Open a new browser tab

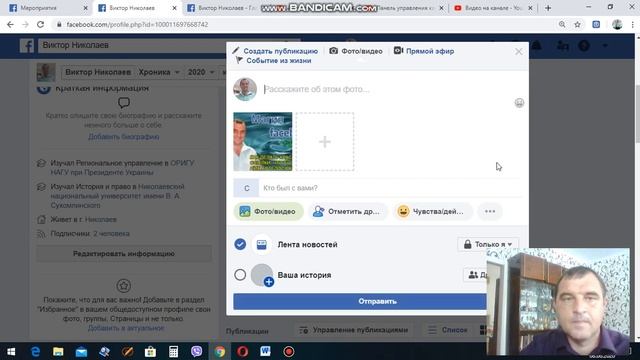point(548,8)
